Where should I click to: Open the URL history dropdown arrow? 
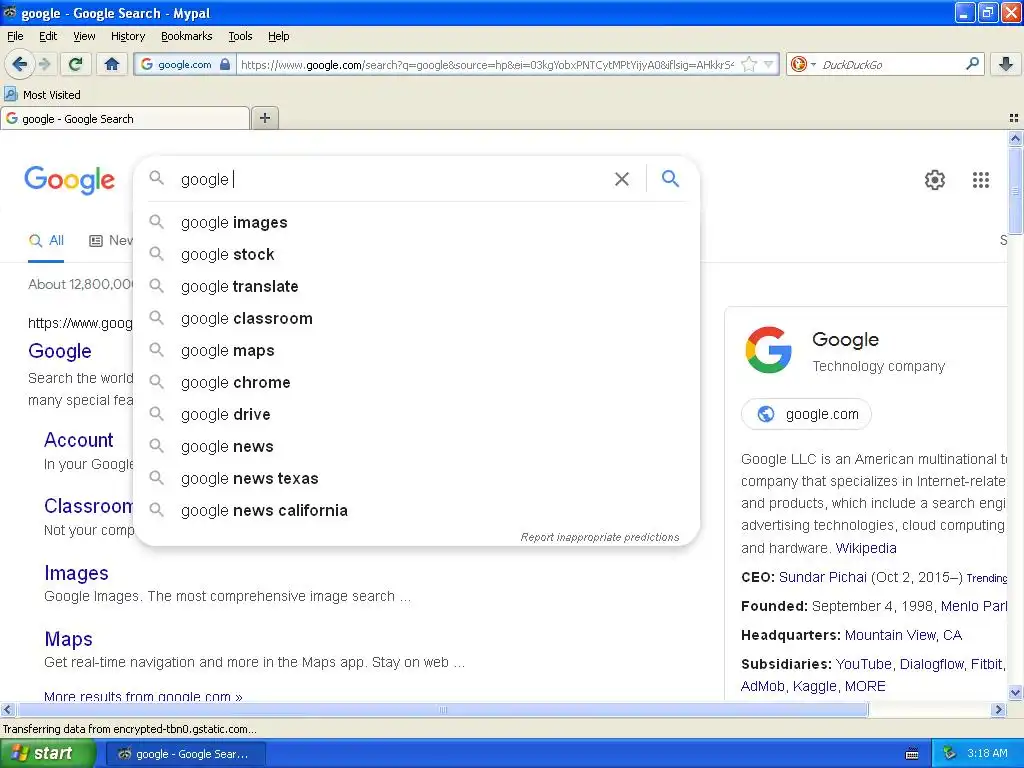point(769,64)
